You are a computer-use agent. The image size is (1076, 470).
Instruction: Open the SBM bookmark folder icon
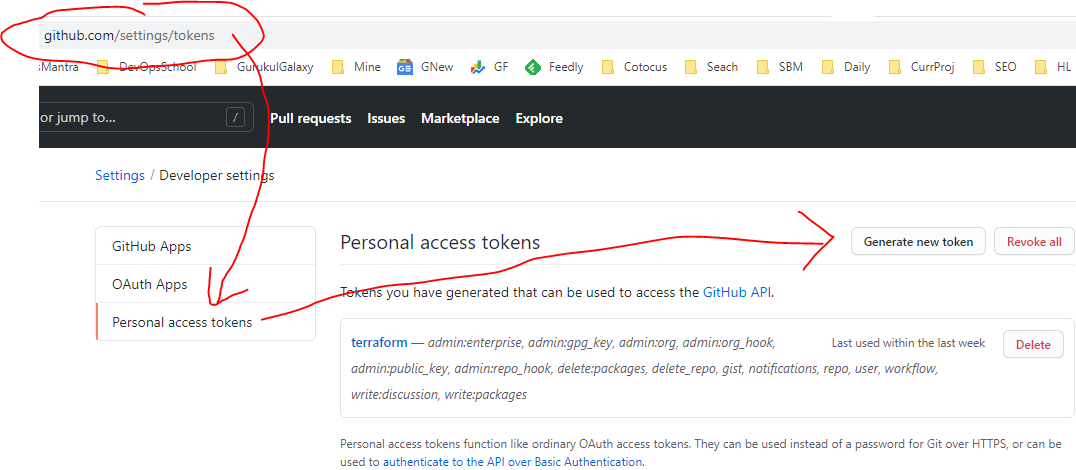[x=763, y=67]
